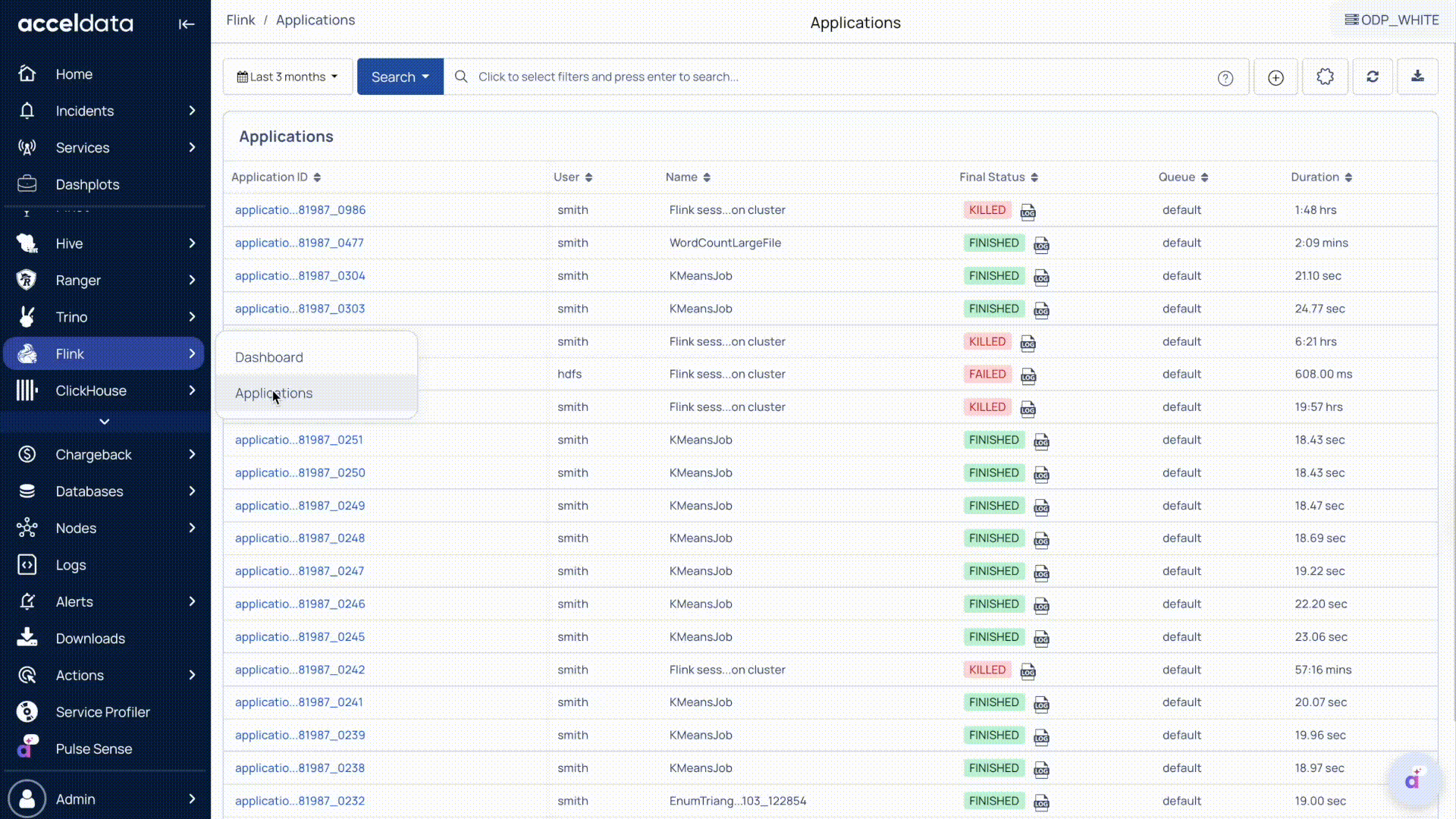Click the settings badge icon in toolbar

click(1324, 77)
